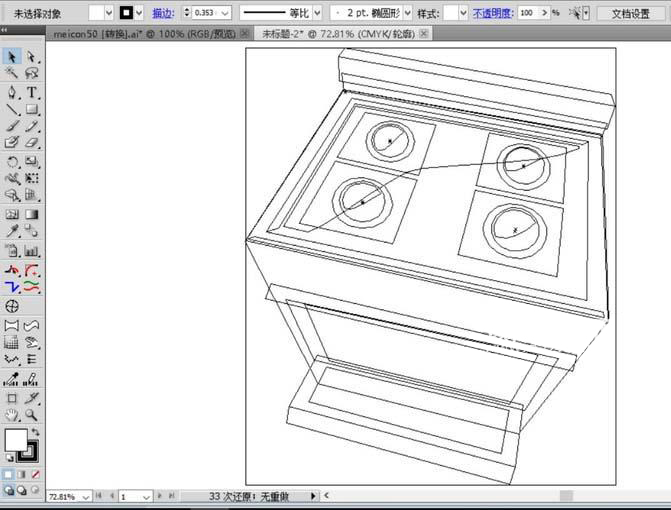Choose the Magic Wand tool
This screenshot has height=510, width=671.
click(x=12, y=73)
